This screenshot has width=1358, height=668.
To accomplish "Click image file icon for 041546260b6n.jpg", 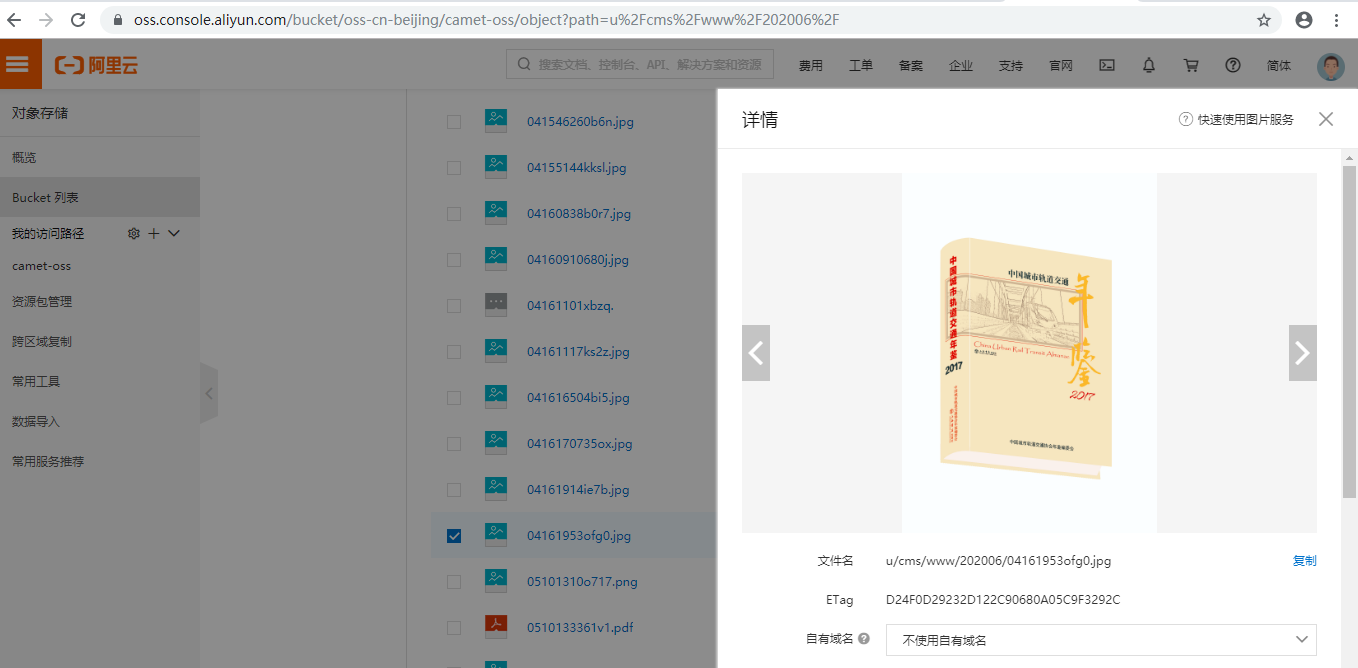I will 496,122.
